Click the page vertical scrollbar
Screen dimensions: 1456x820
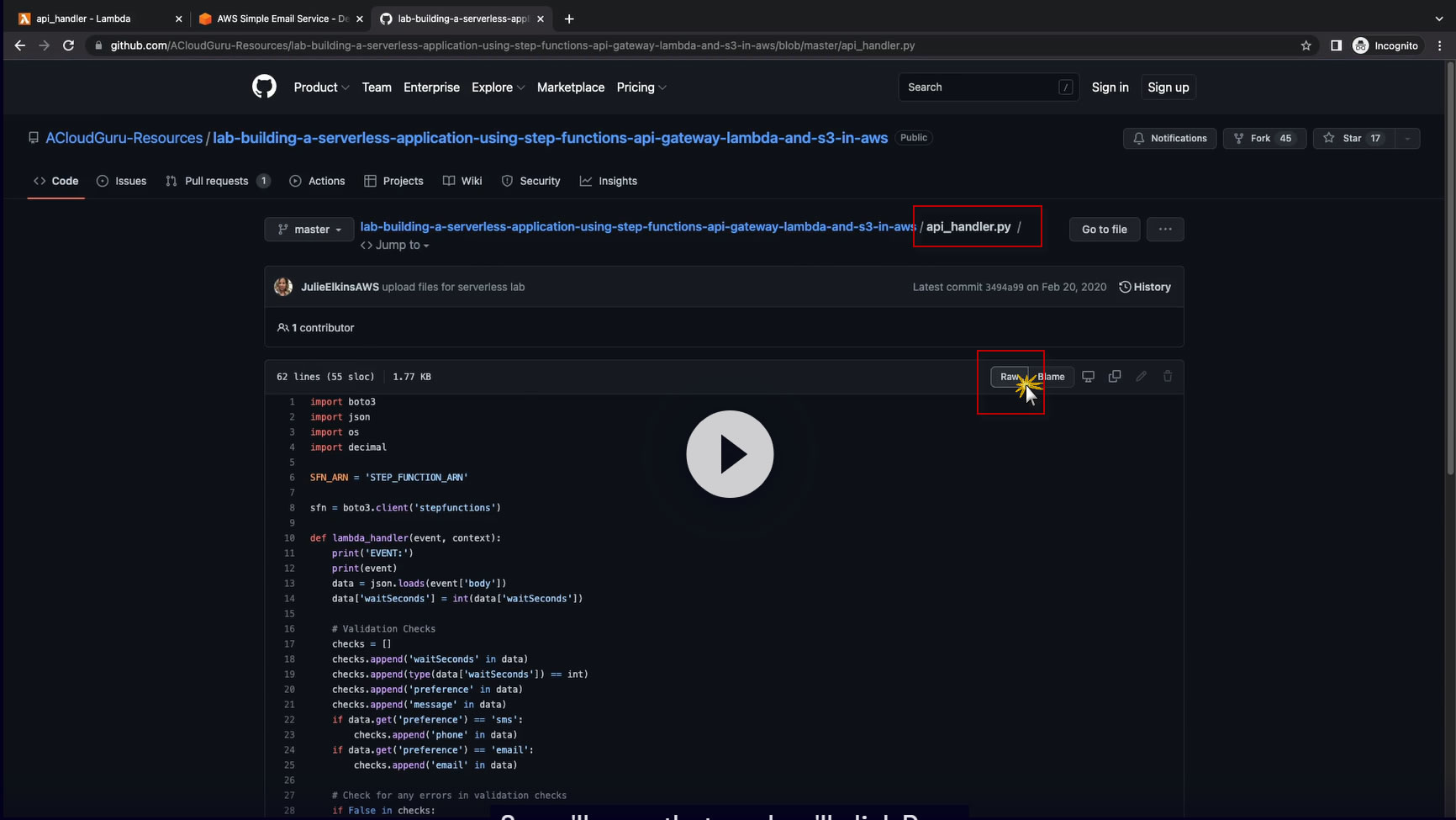(1450, 269)
